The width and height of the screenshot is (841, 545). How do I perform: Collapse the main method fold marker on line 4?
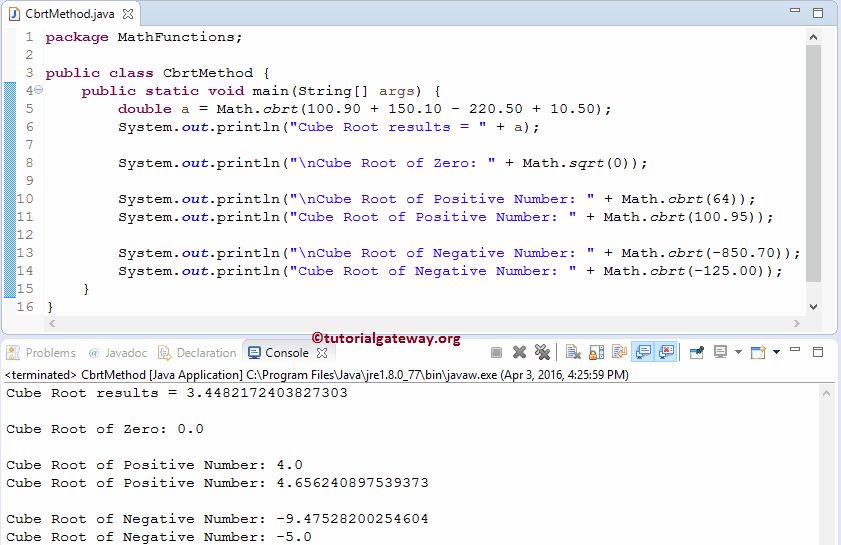point(39,90)
